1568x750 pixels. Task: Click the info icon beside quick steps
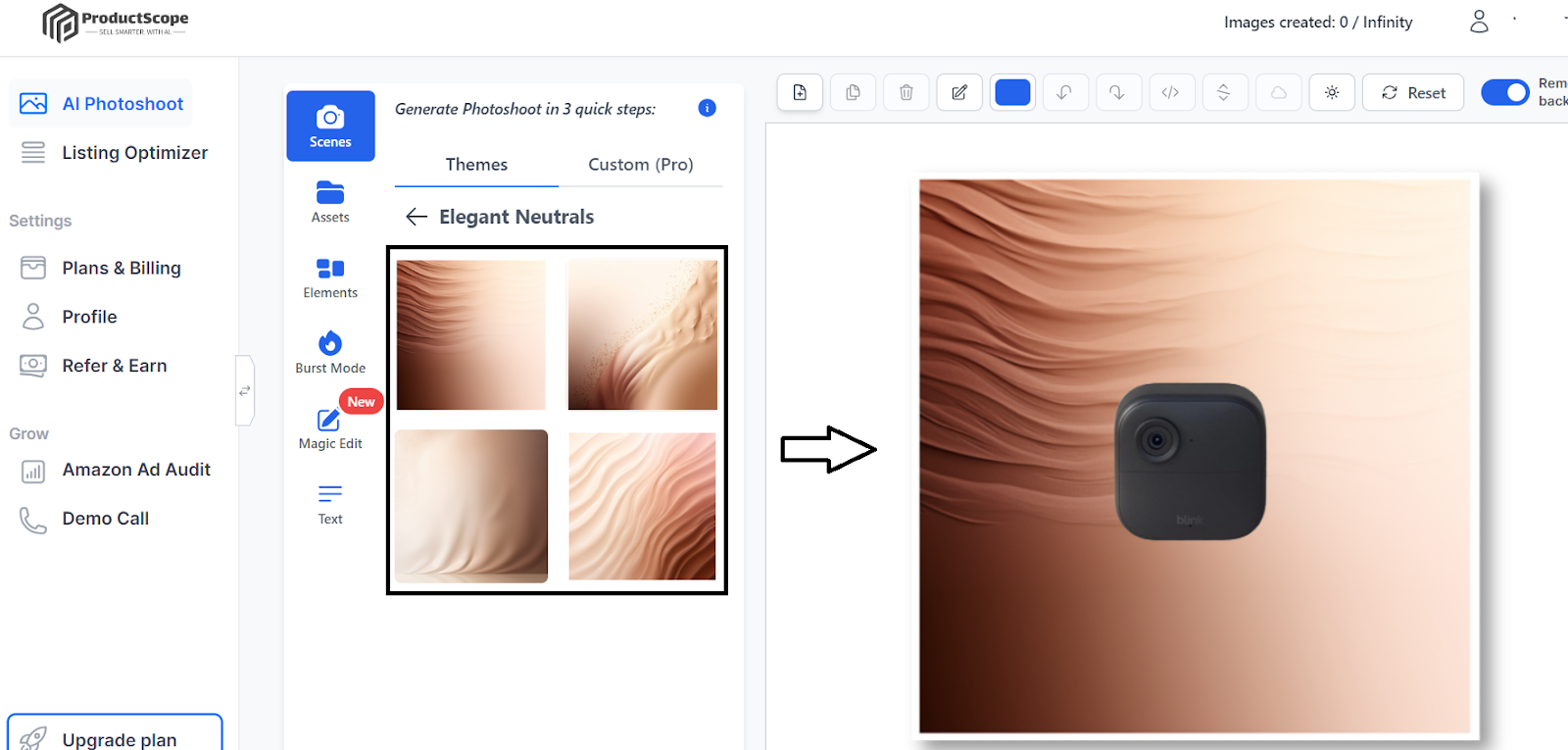[707, 108]
